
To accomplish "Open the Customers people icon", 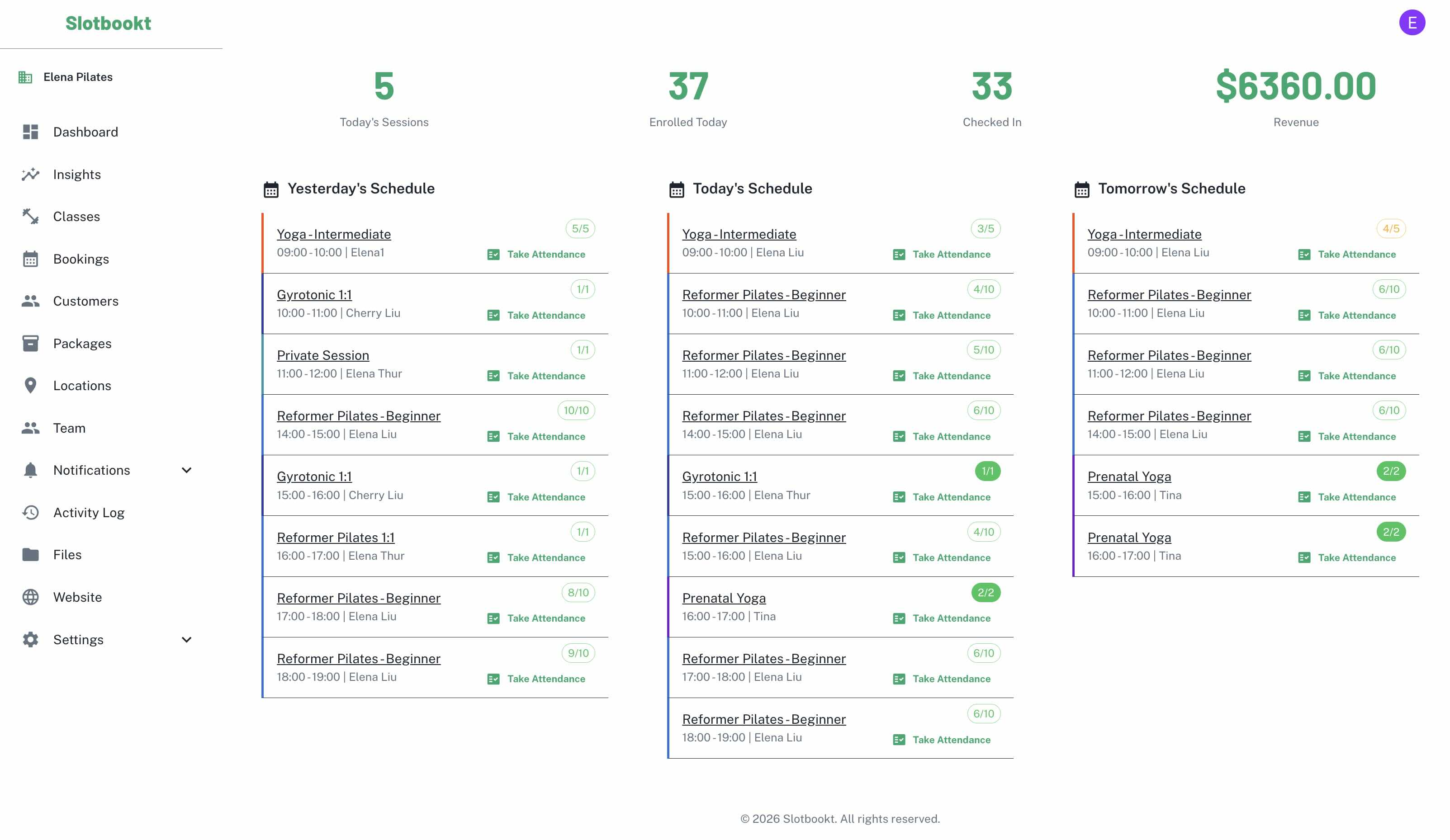I will 30,300.
